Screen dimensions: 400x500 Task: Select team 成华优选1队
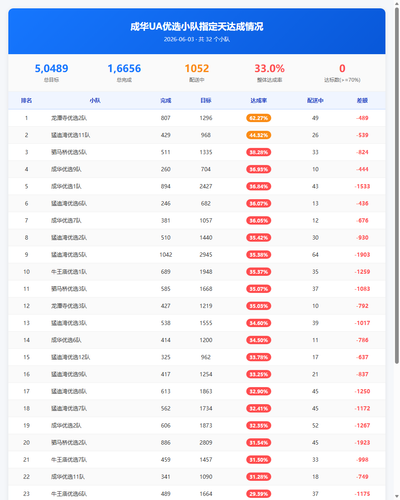66,186
